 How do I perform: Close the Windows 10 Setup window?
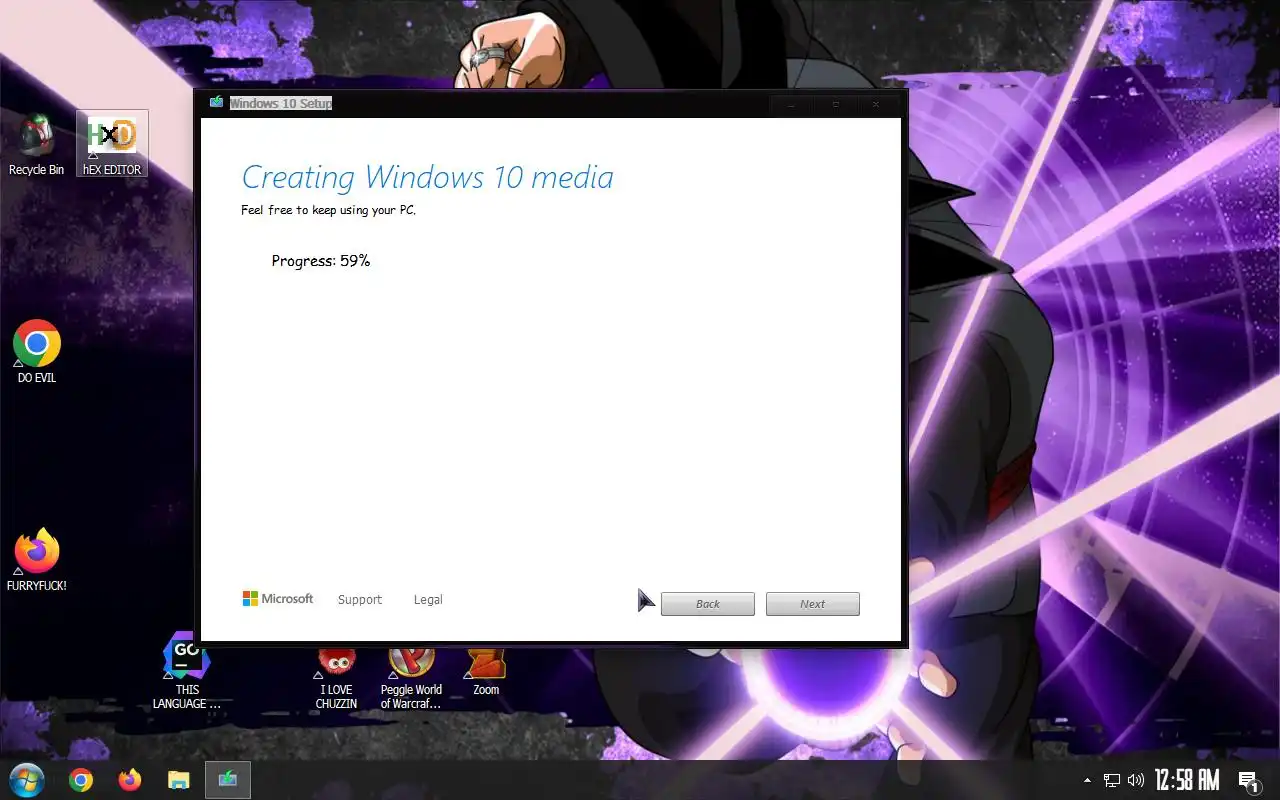click(x=876, y=104)
